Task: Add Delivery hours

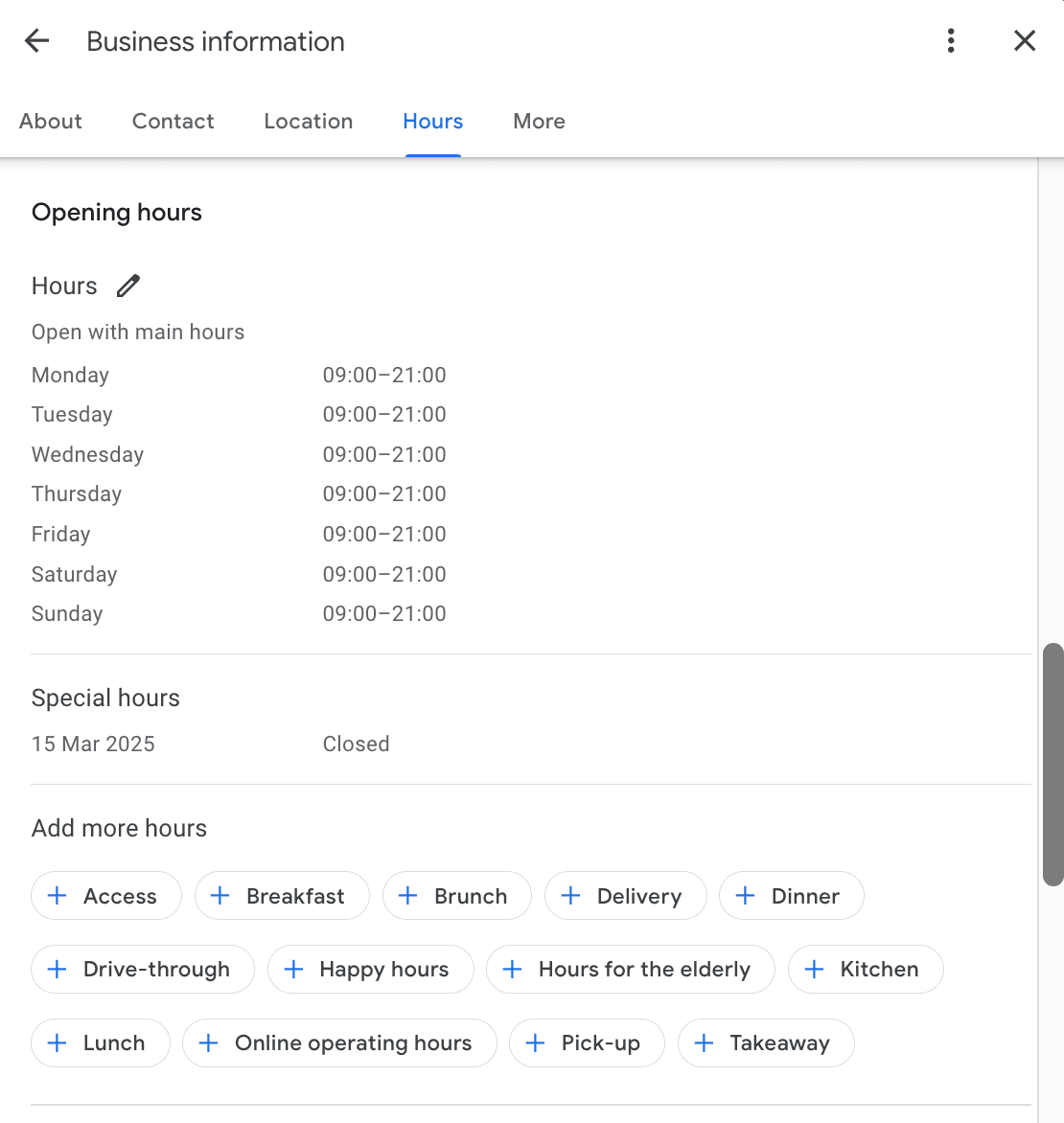Action: (x=626, y=895)
